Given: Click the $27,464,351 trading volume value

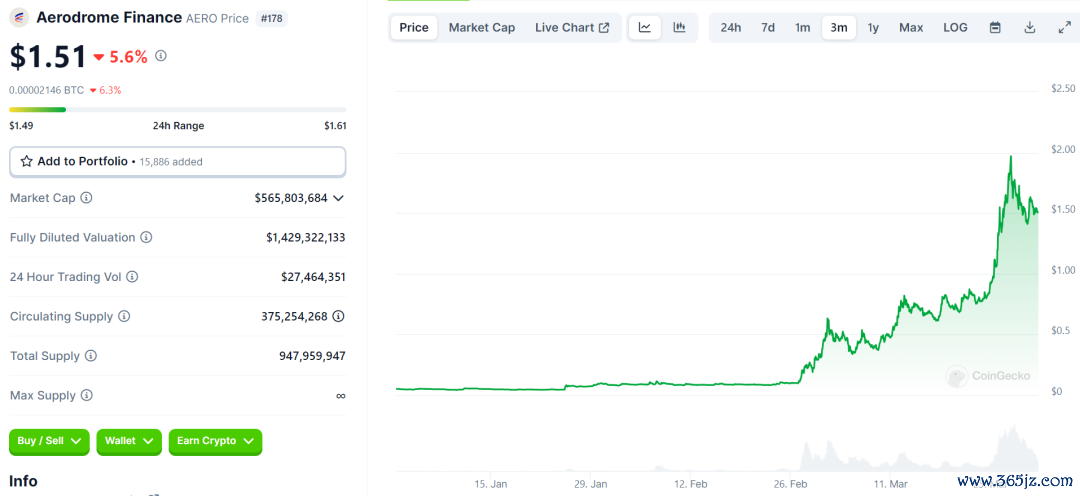Looking at the screenshot, I should pos(313,277).
